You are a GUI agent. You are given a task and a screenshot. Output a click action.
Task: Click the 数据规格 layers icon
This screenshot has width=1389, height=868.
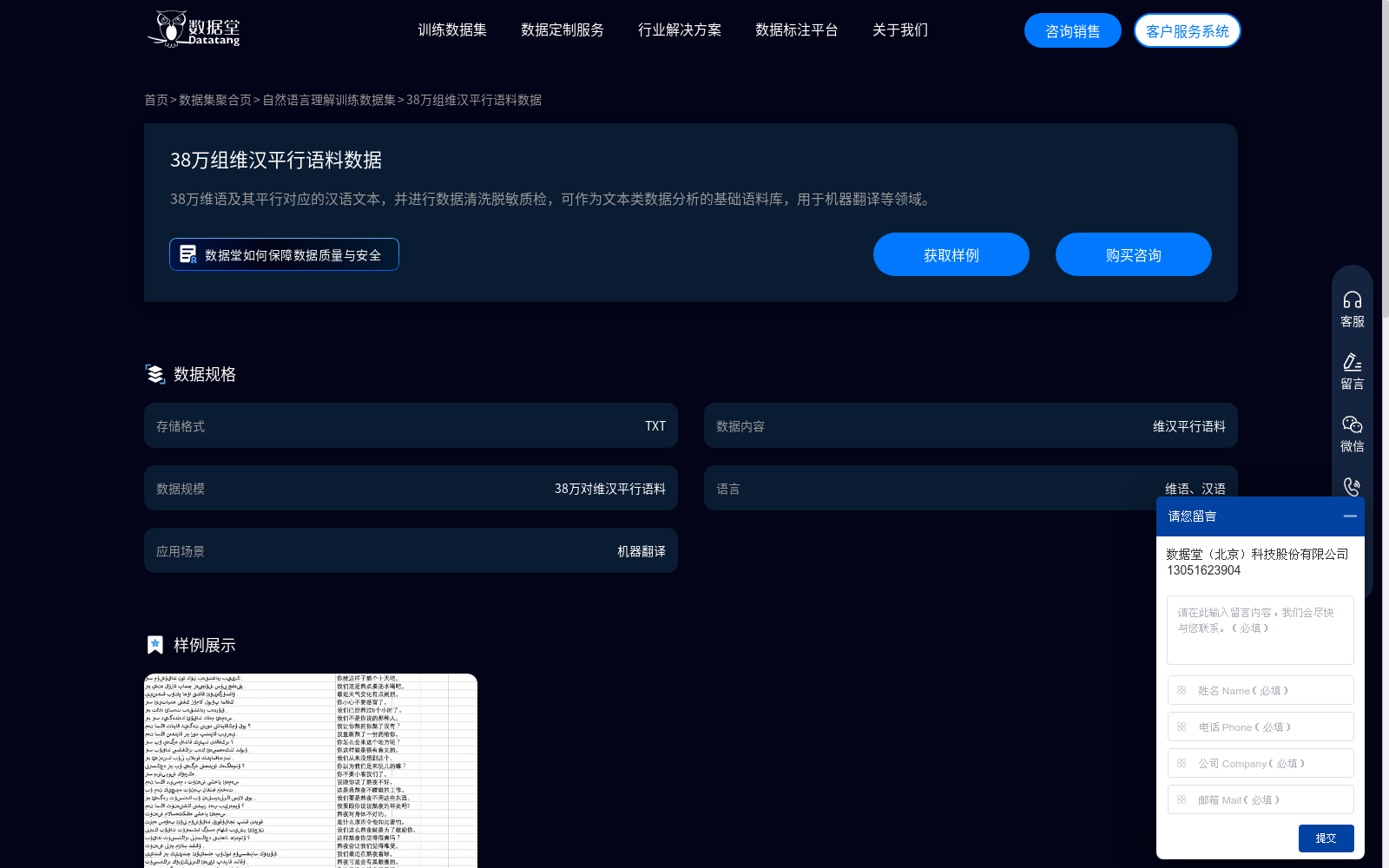coord(155,374)
